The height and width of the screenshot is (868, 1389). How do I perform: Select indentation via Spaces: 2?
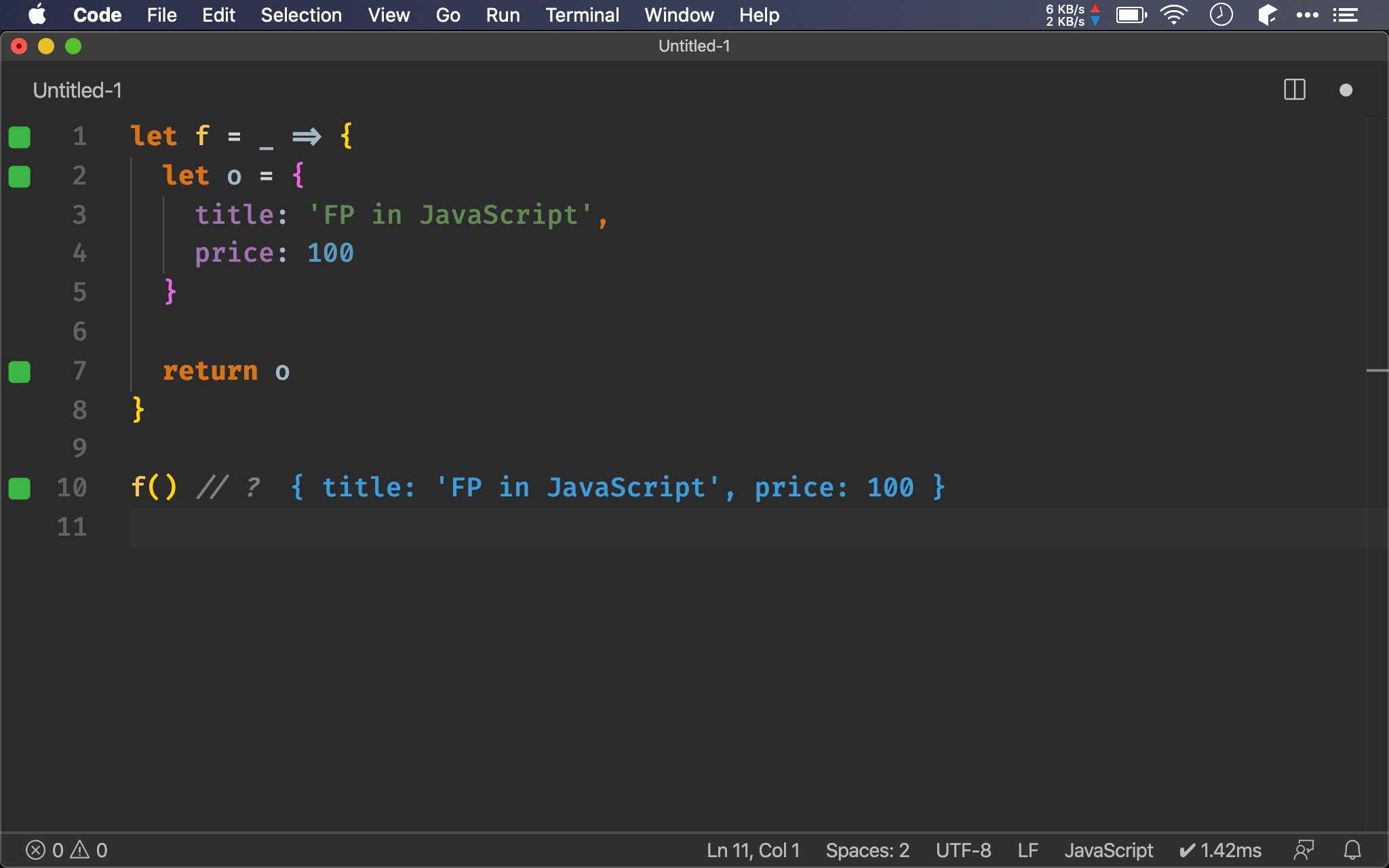[867, 850]
